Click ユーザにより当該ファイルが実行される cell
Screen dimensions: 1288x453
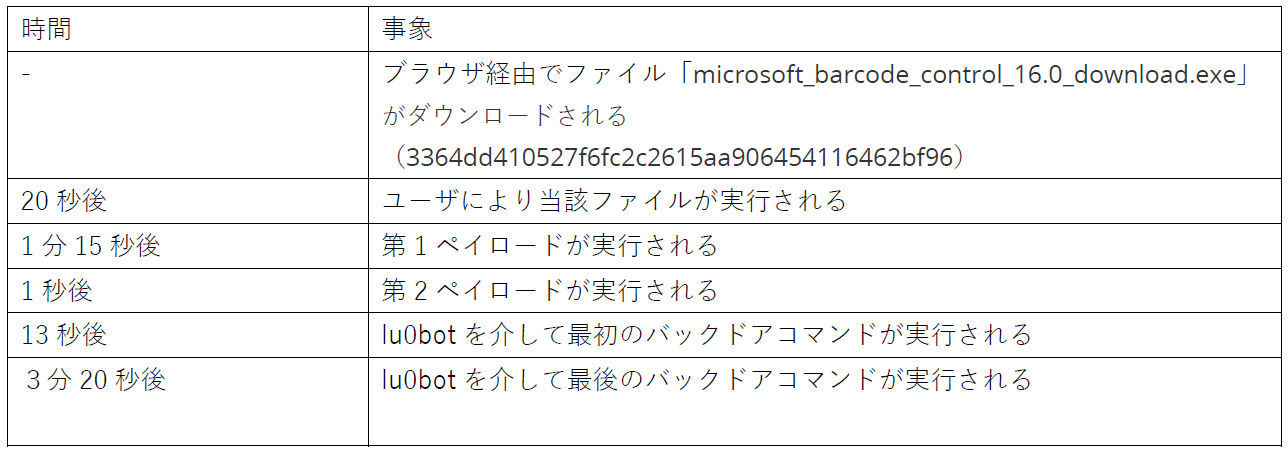click(825, 200)
